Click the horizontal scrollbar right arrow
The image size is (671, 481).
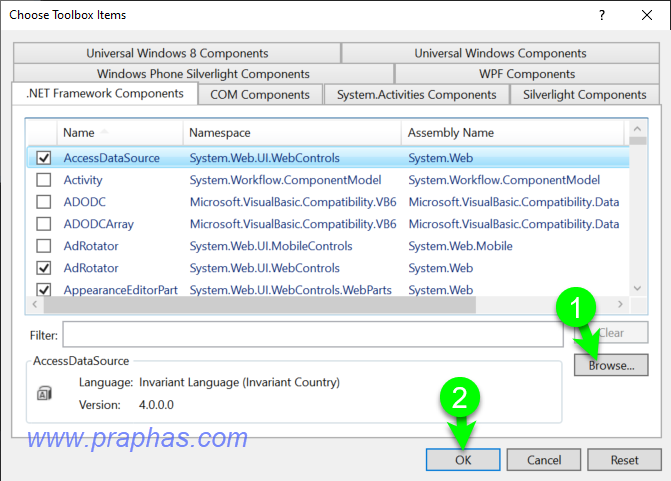pos(620,304)
